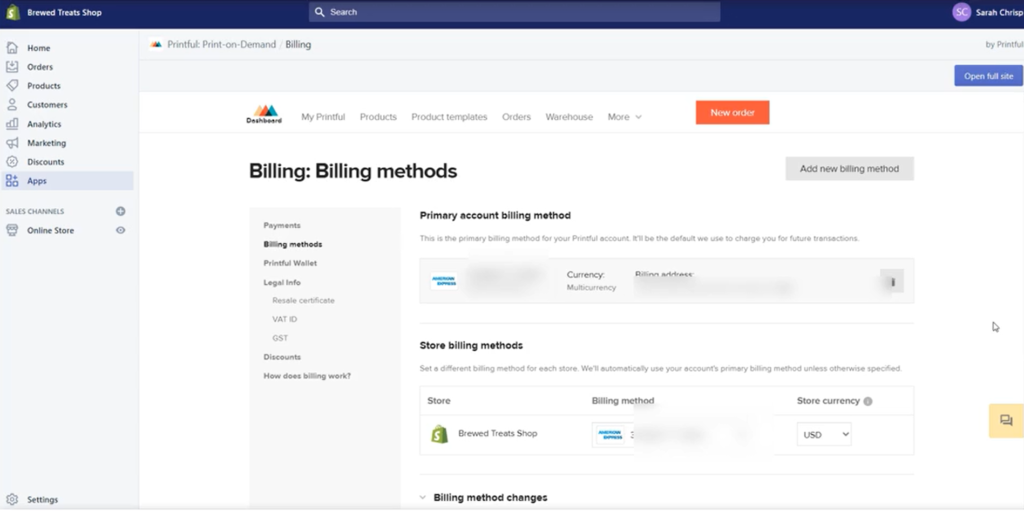View online store via eye icon
Viewport: 1024px width, 512px height.
point(120,230)
